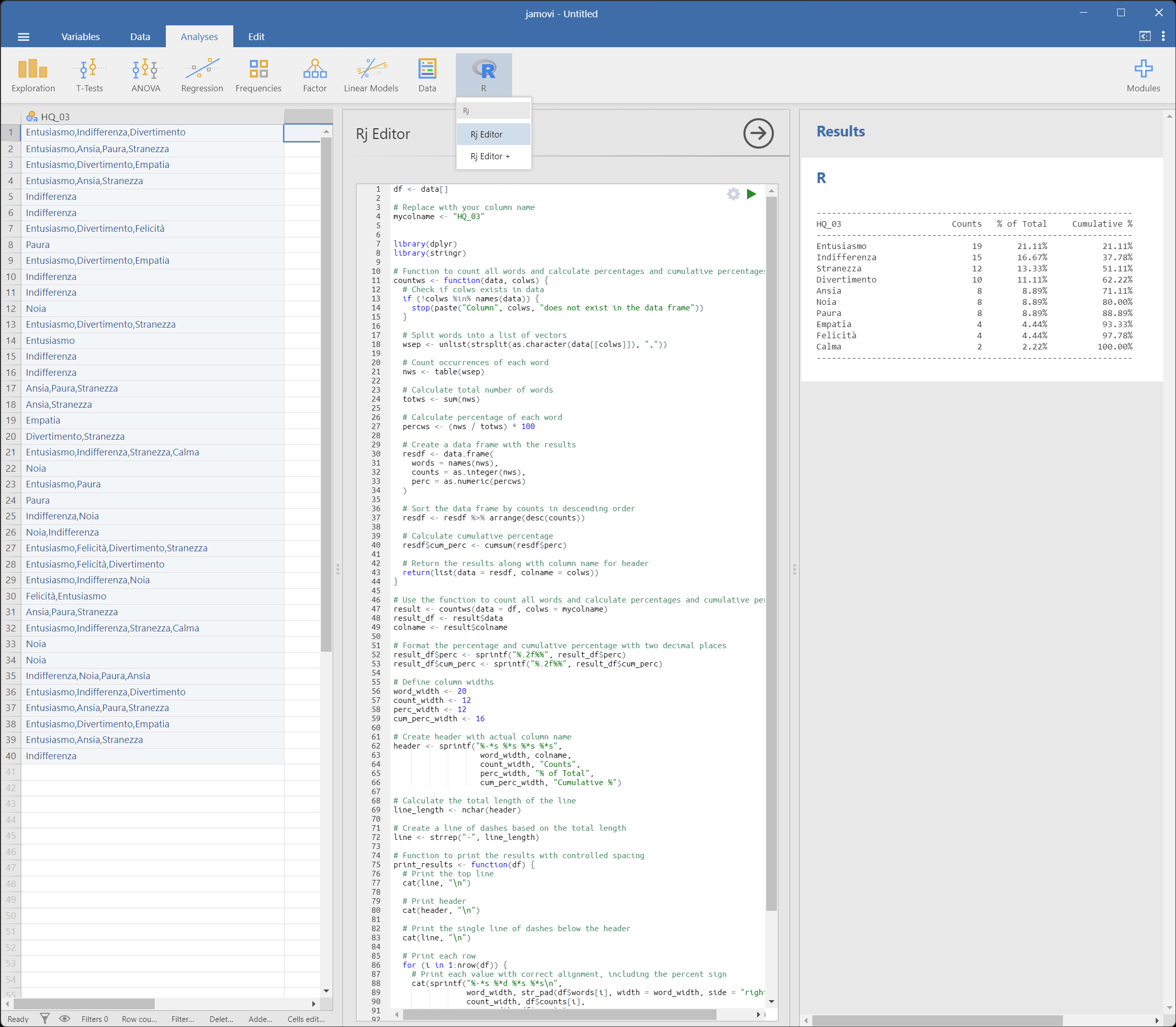Switch to the Variables tab
Viewport: 1176px width, 1027px height.
pyautogui.click(x=80, y=37)
